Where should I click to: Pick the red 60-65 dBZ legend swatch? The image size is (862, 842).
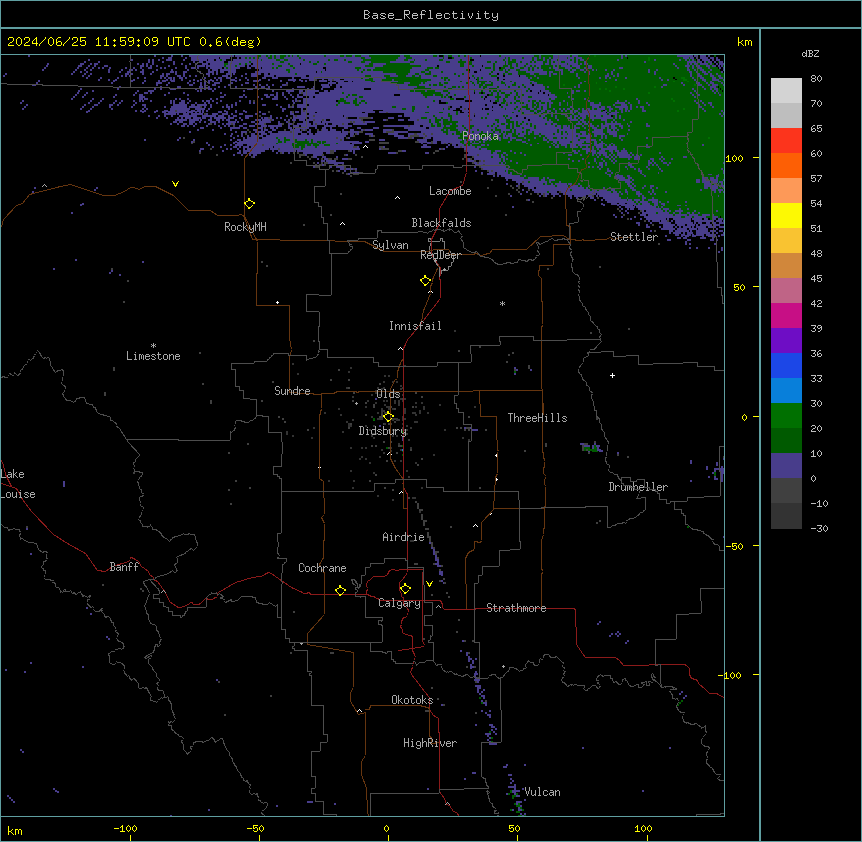tap(786, 141)
